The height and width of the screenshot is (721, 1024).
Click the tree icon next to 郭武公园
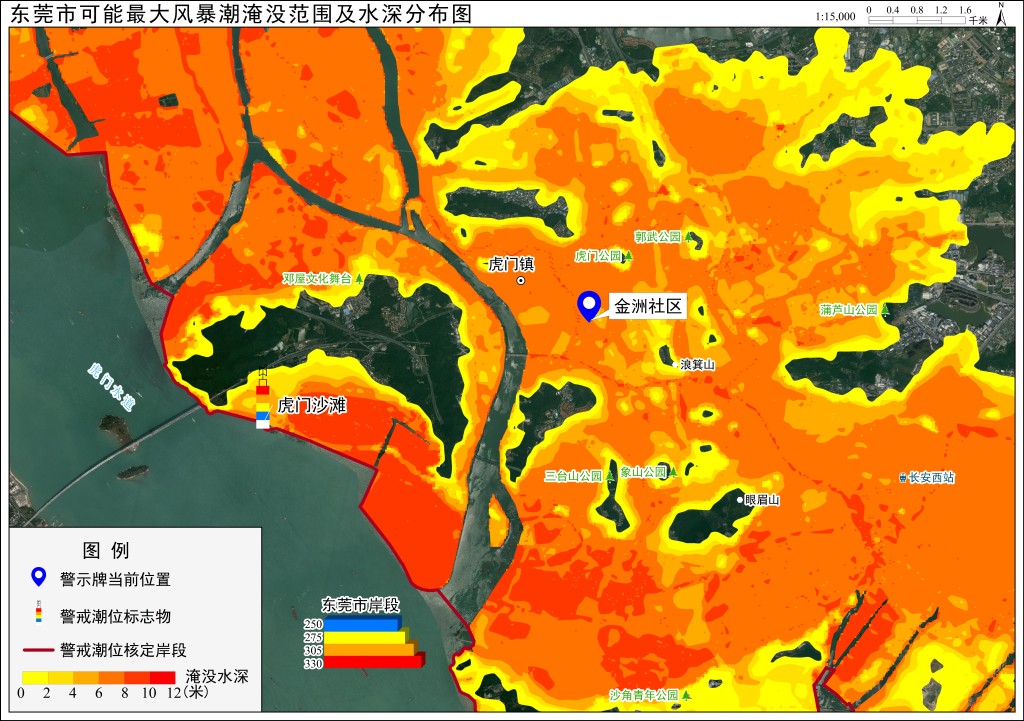688,236
